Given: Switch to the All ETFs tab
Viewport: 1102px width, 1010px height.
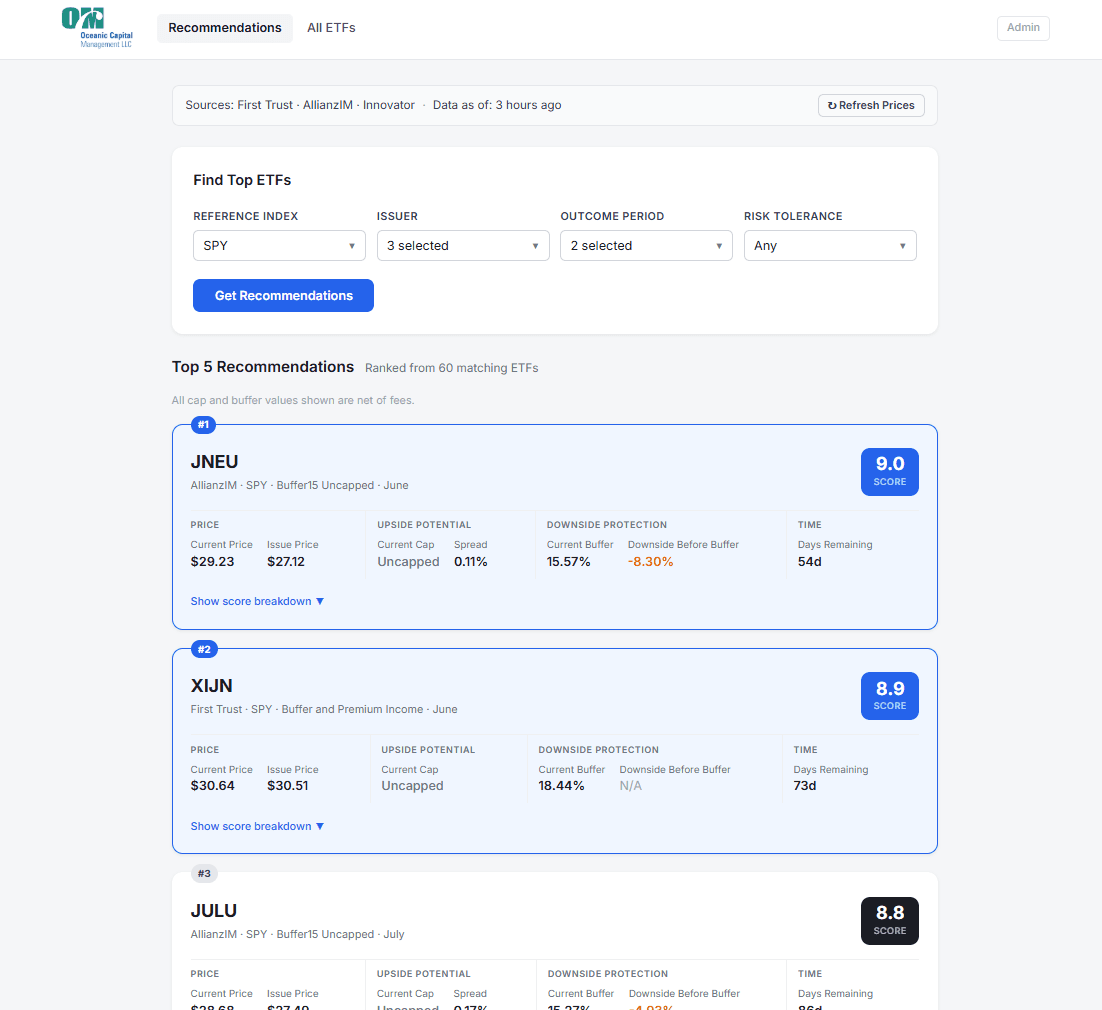Looking at the screenshot, I should tap(331, 28).
